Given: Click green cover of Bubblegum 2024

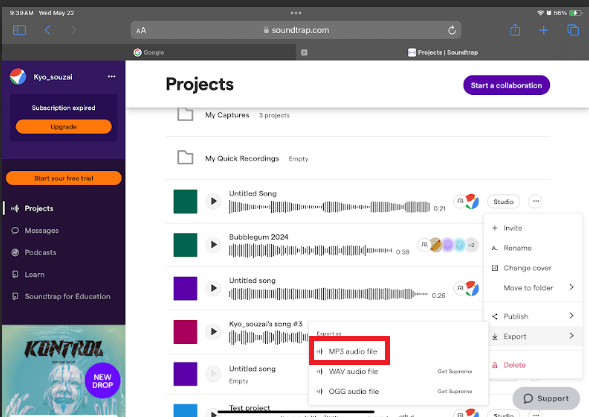Looking at the screenshot, I should 185,245.
